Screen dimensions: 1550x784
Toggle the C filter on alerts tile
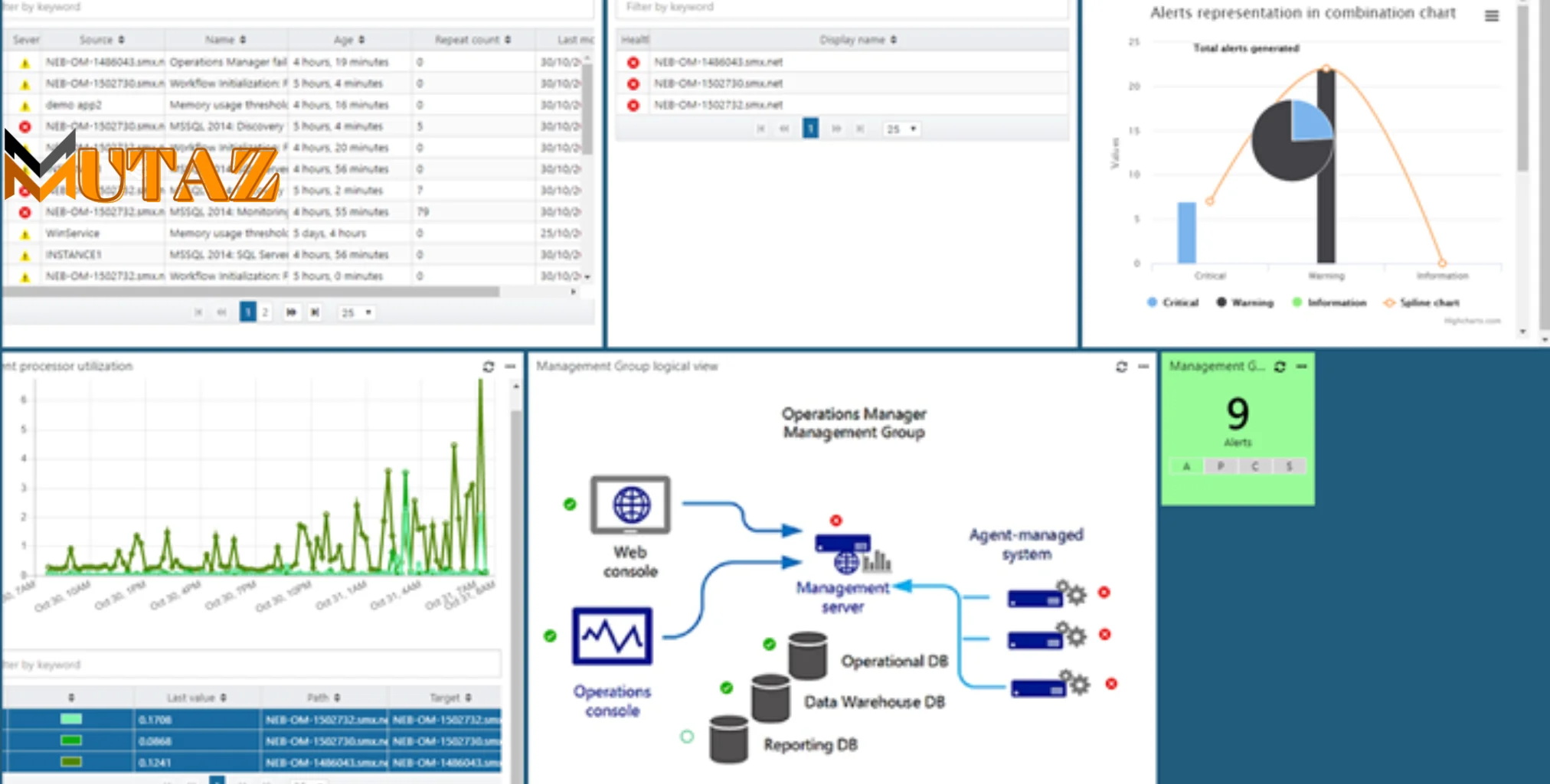[x=1255, y=466]
